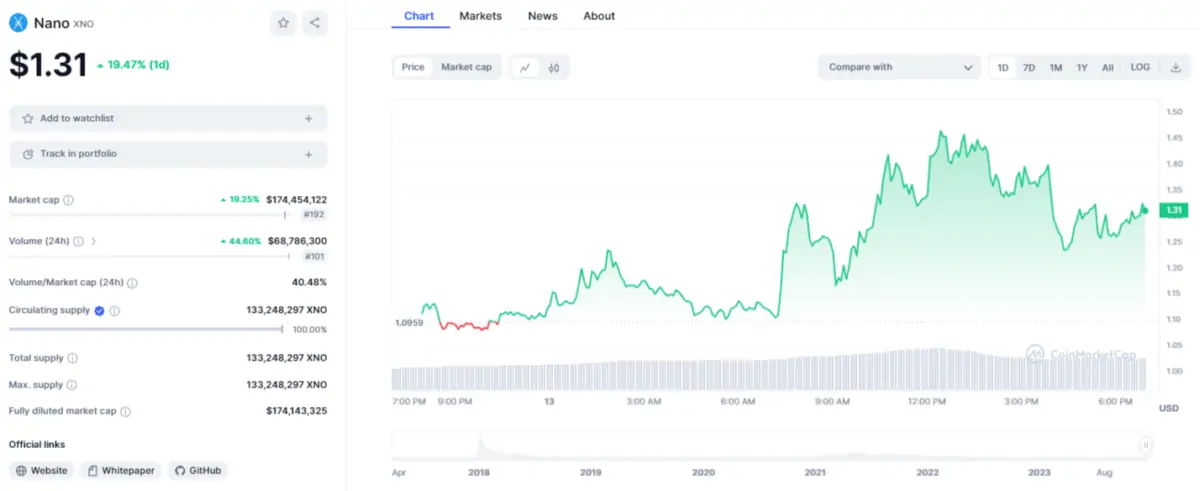Star Nano as a favorite

tap(284, 22)
